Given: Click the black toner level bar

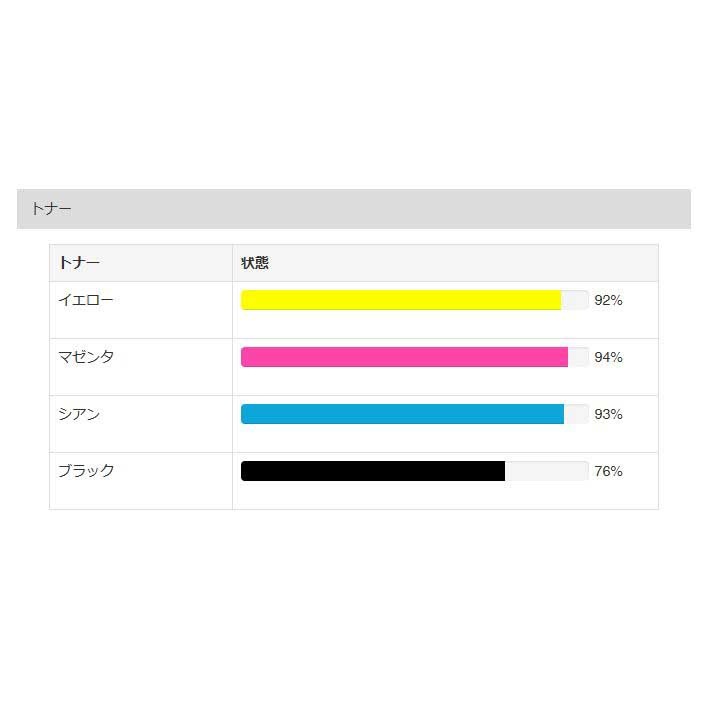Looking at the screenshot, I should pos(372,471).
